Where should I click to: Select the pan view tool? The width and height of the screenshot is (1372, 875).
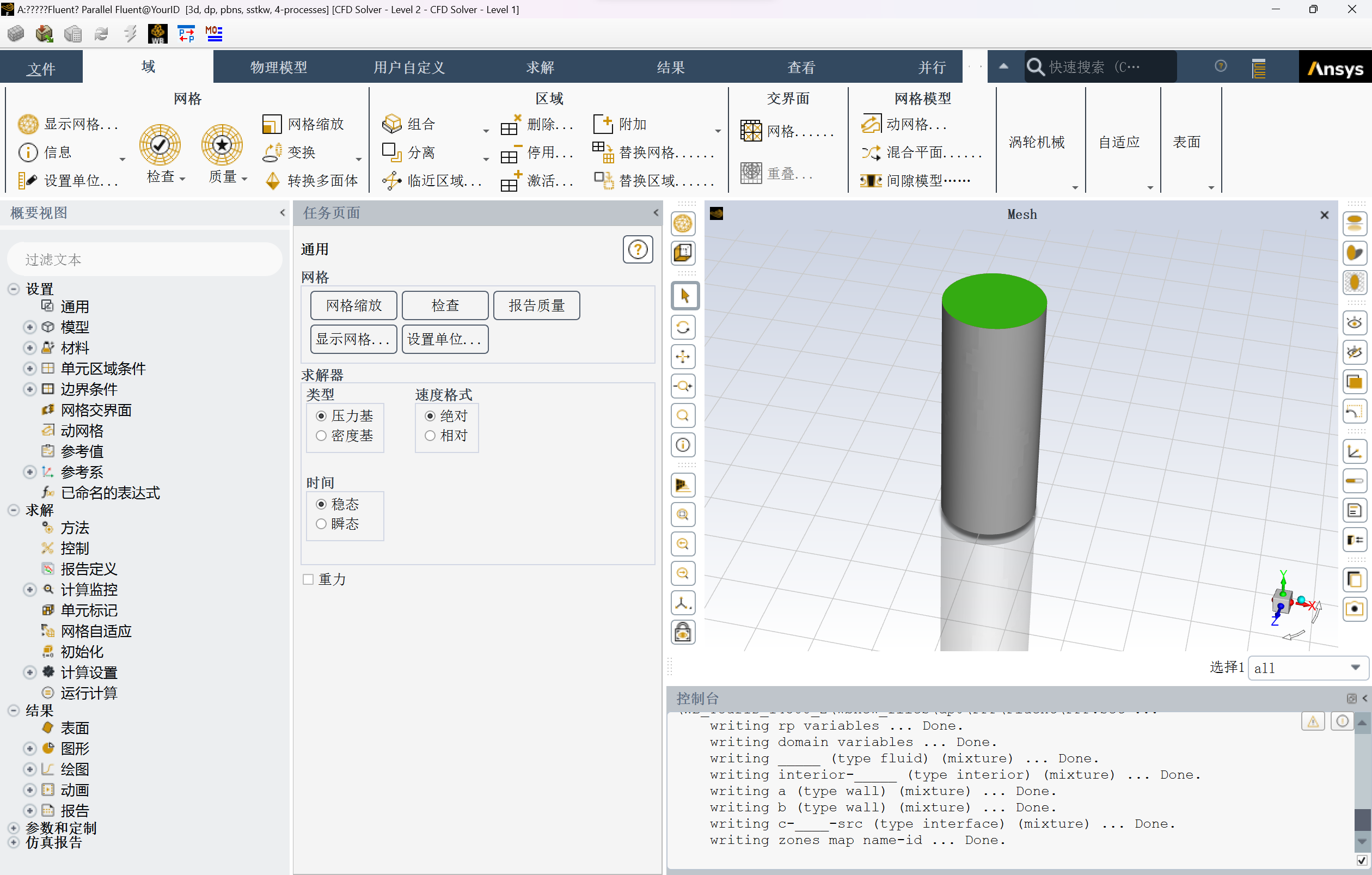[684, 357]
